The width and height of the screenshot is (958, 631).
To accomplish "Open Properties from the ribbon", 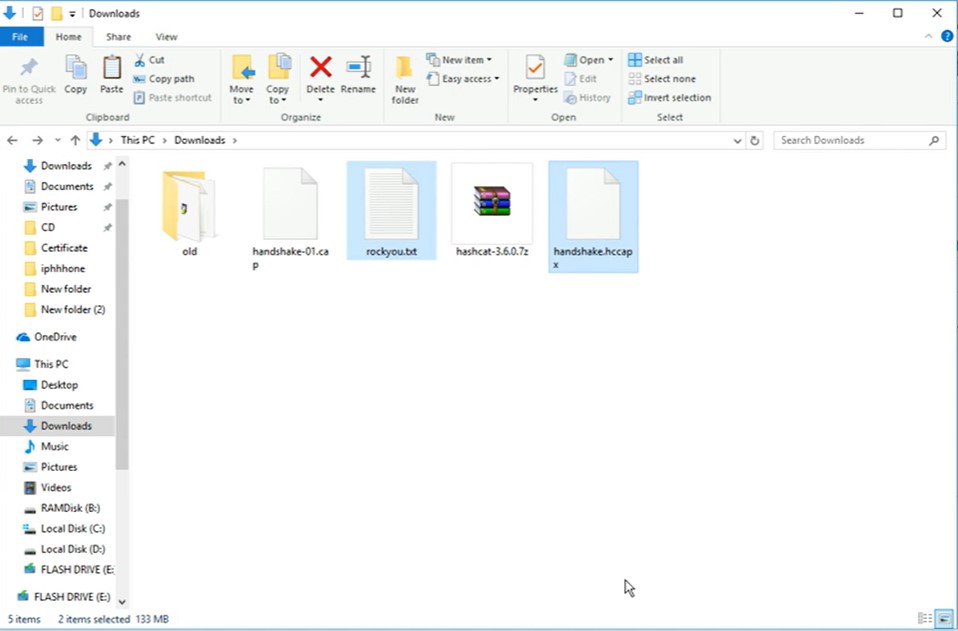I will pos(535,76).
